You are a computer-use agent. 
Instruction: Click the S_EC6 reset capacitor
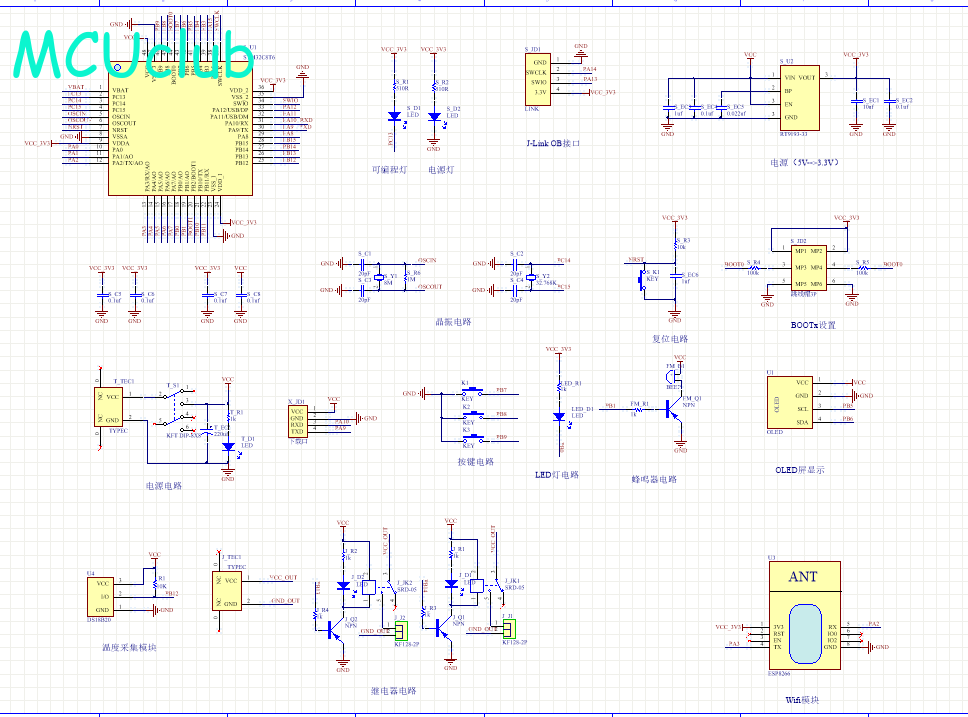675,274
